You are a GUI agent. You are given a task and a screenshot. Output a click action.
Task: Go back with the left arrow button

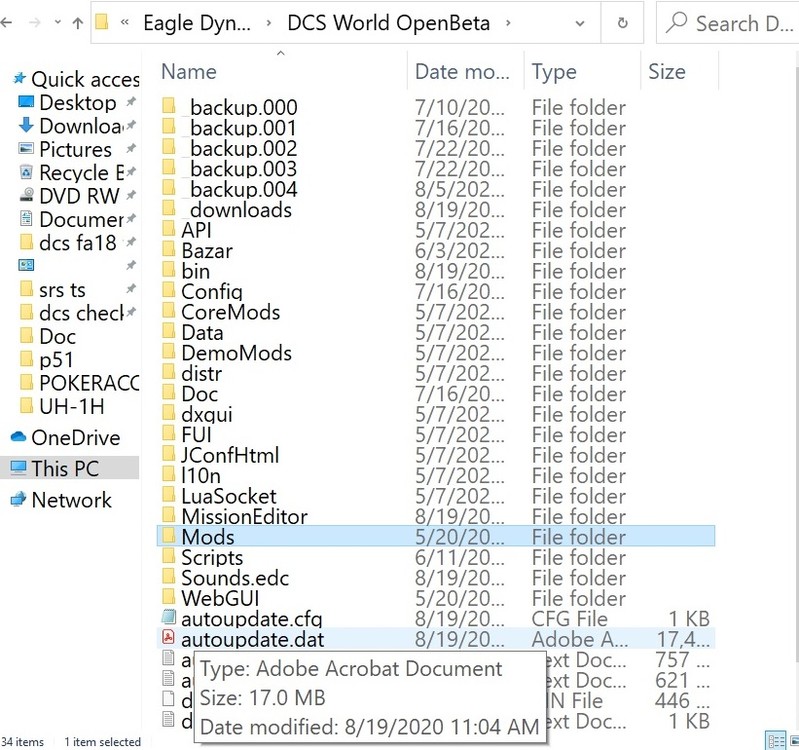click(x=6, y=23)
